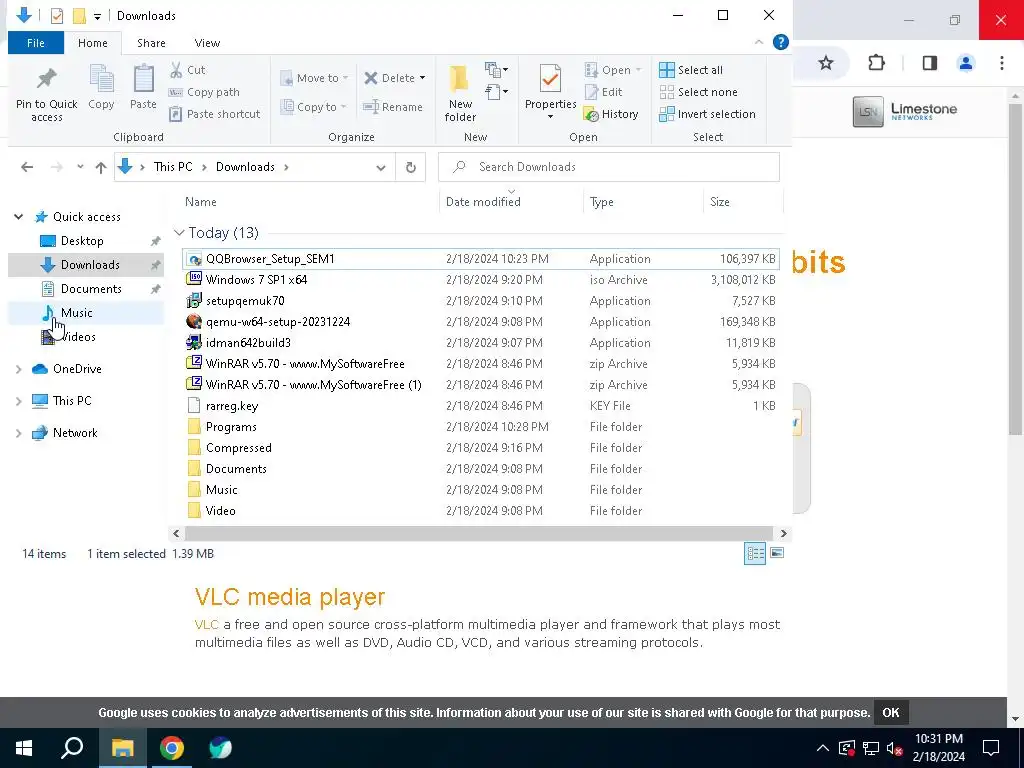1024x768 pixels.
Task: Click the Paste ribbon icon
Action: click(143, 88)
